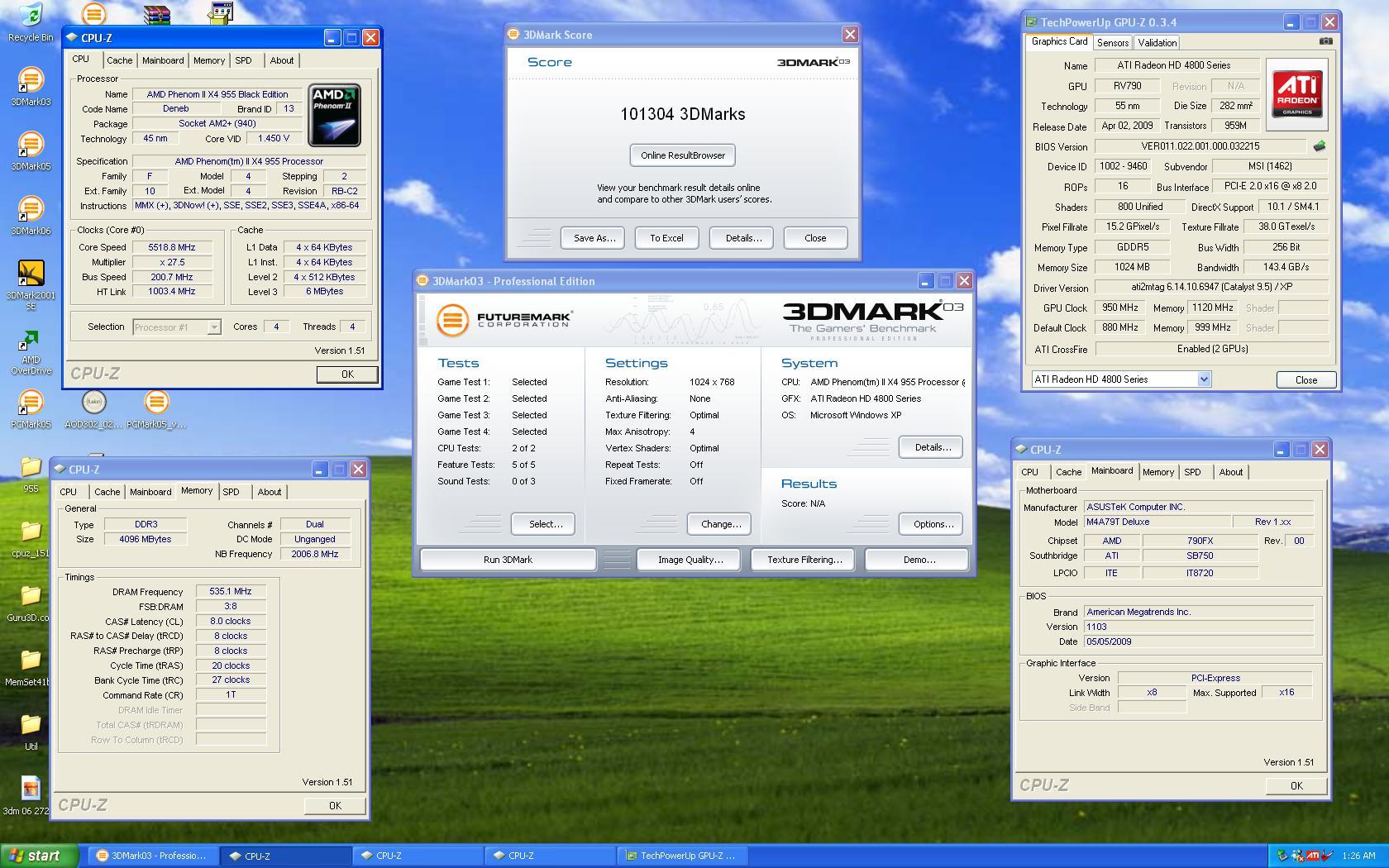The height and width of the screenshot is (868, 1389).
Task: Open the Validation tab in GPU-Z
Action: 1157,43
